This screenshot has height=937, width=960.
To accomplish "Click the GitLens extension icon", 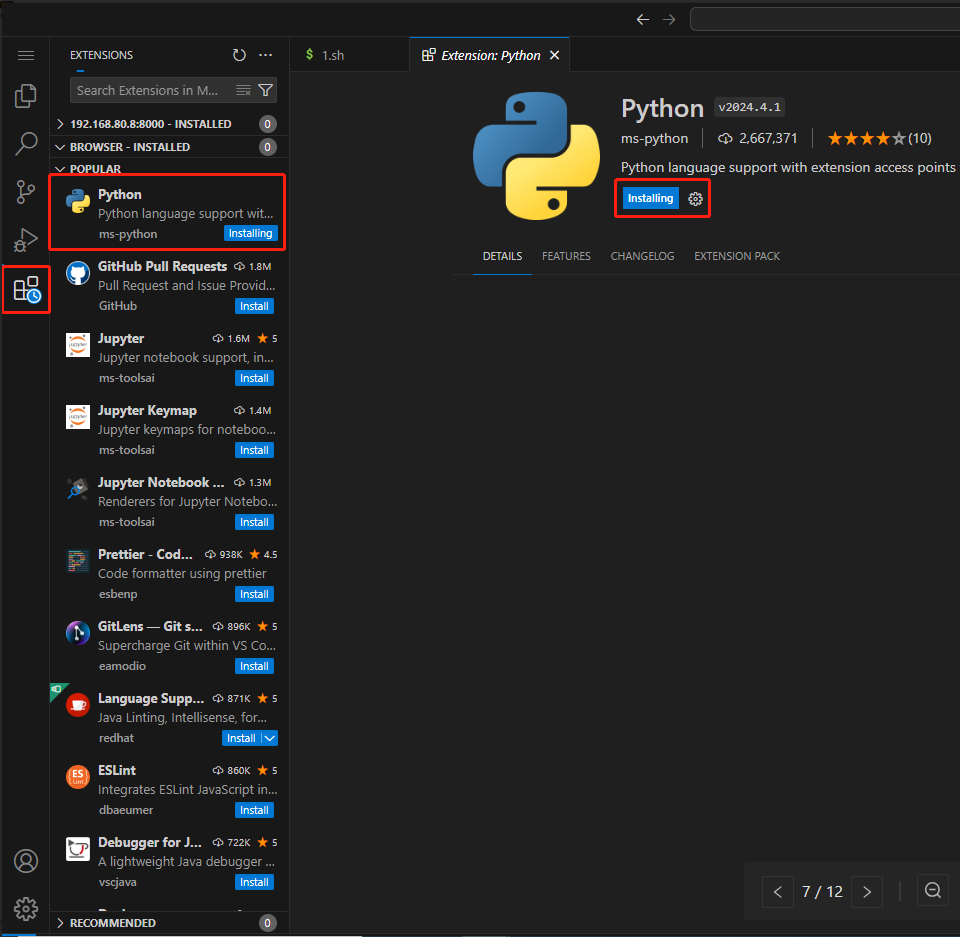I will [x=78, y=633].
